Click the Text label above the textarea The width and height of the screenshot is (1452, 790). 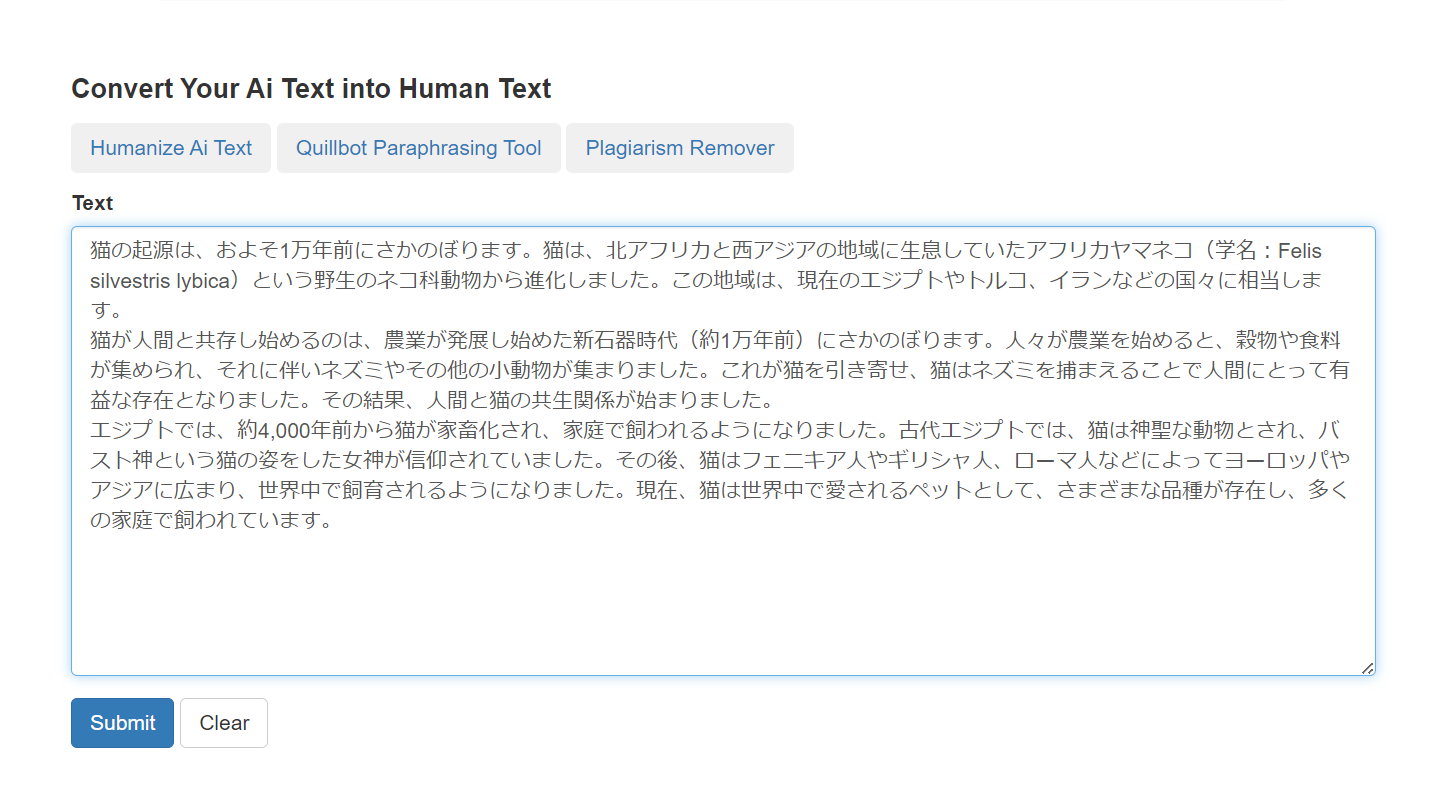(92, 203)
